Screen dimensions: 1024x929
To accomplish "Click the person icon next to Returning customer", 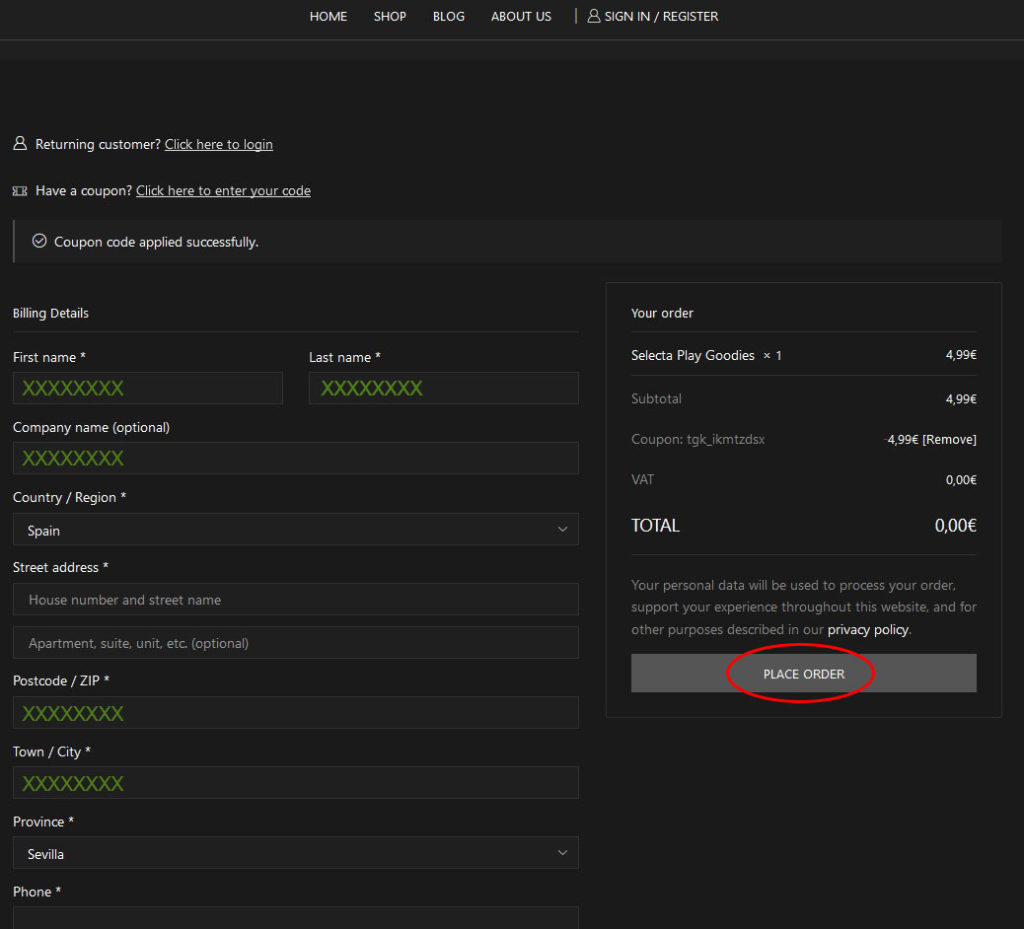I will click(20, 144).
